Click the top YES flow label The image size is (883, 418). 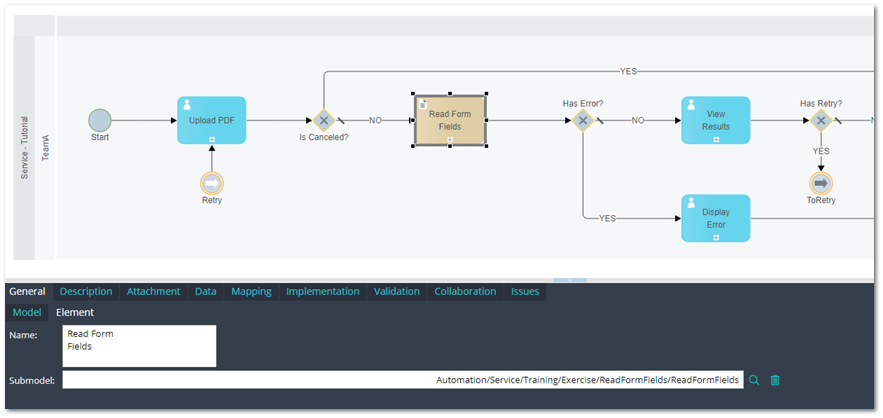628,71
